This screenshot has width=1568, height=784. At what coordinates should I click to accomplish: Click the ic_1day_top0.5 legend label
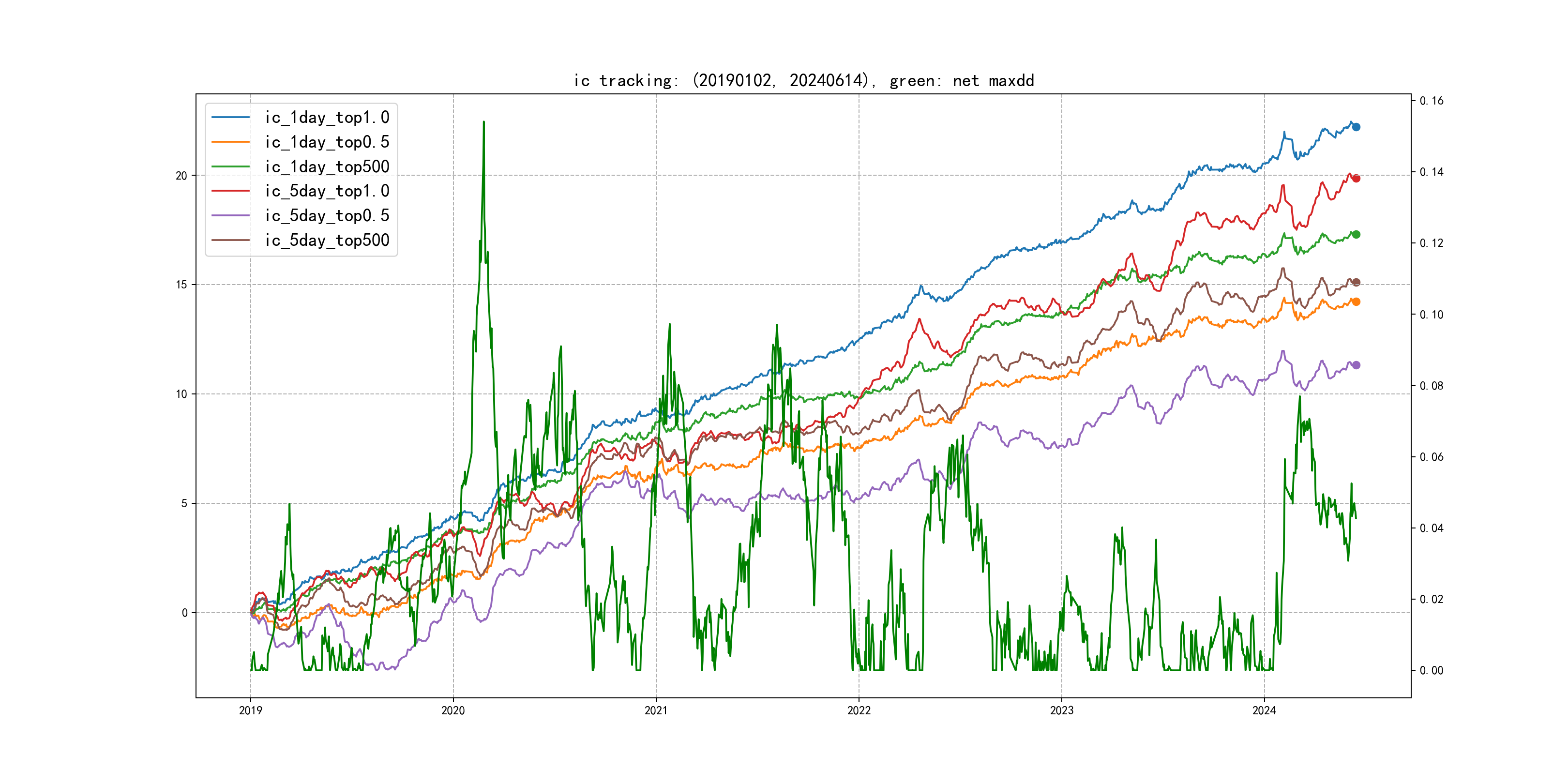point(327,142)
